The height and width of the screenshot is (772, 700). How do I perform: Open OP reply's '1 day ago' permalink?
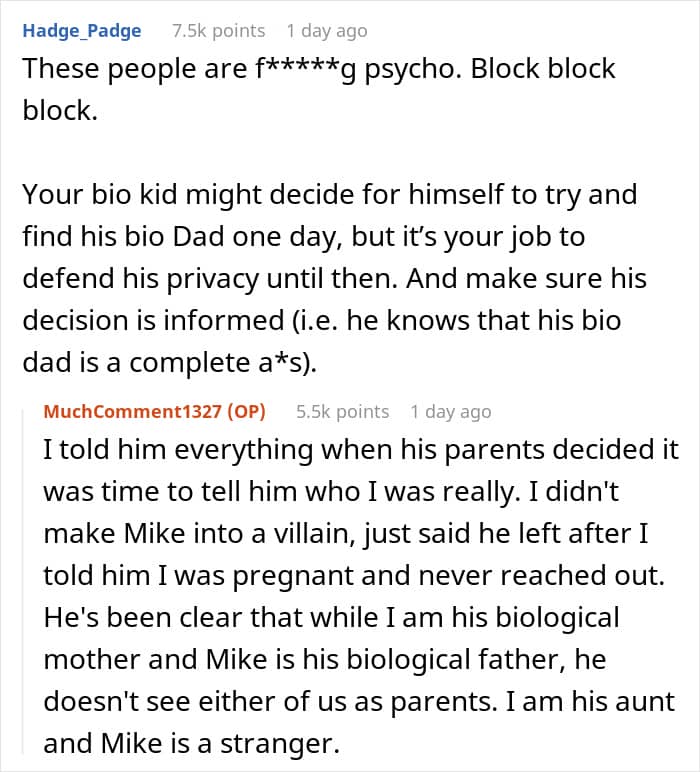click(x=451, y=411)
